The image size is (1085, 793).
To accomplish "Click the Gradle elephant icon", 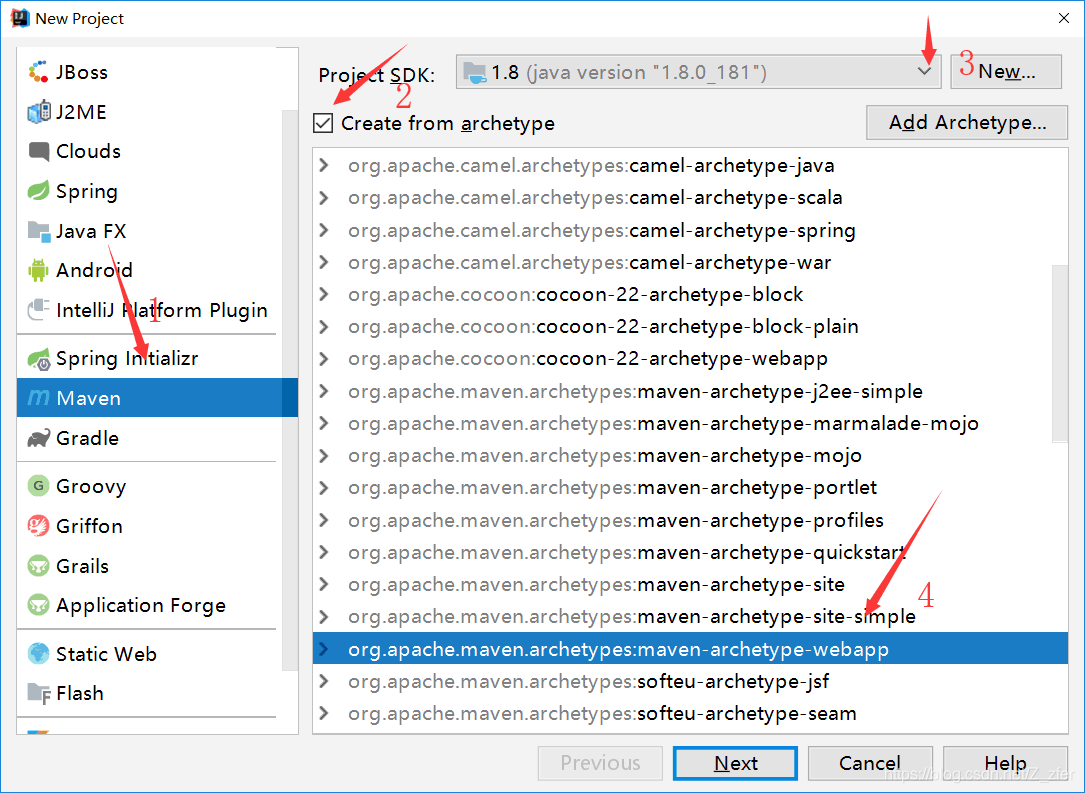I will click(39, 438).
